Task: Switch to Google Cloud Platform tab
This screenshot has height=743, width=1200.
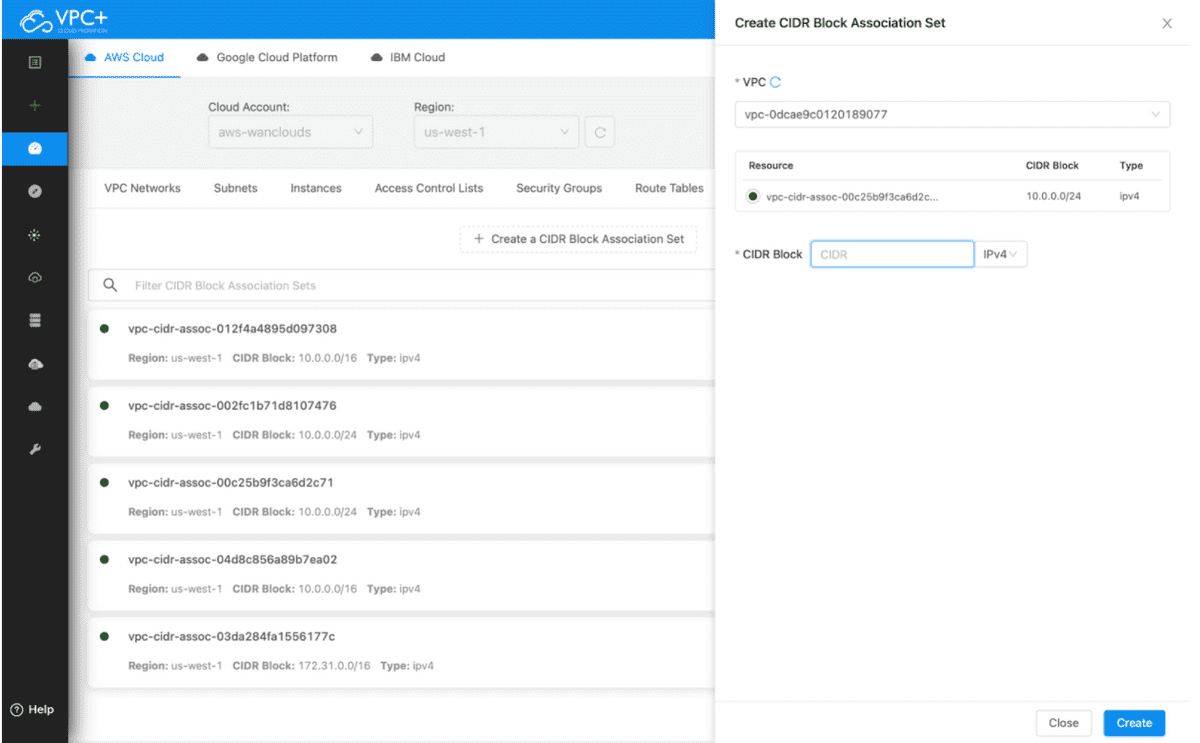Action: [267, 57]
